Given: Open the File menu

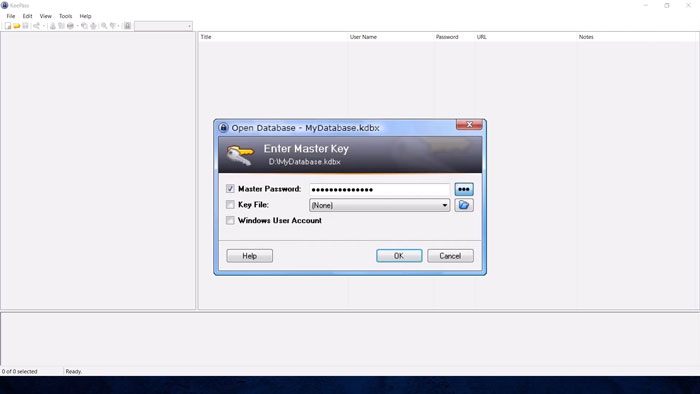Looking at the screenshot, I should (11, 16).
